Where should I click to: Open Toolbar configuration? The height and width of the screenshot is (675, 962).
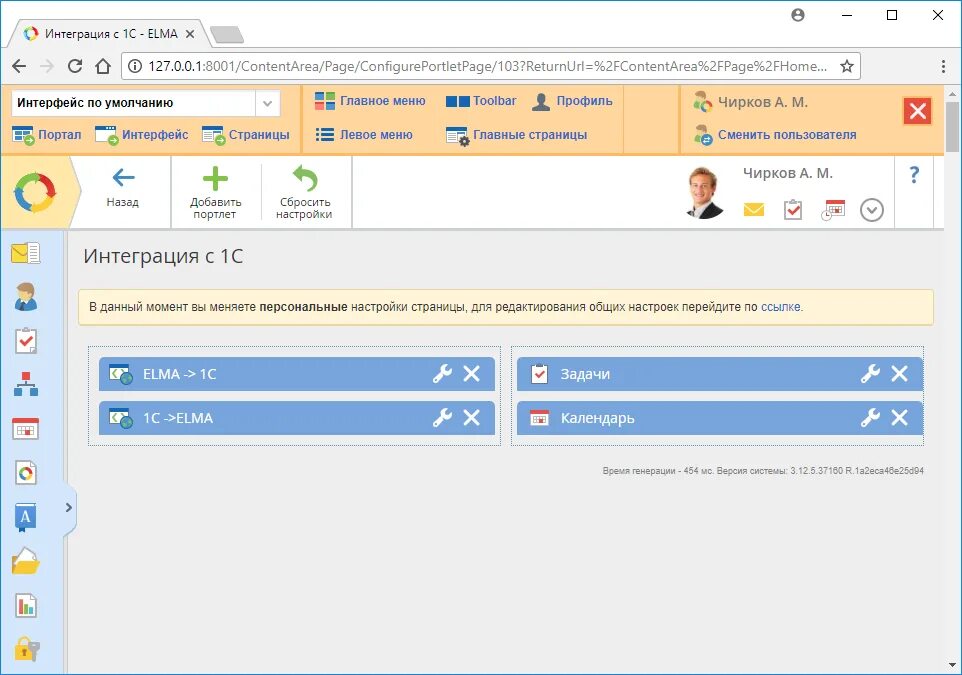point(481,101)
